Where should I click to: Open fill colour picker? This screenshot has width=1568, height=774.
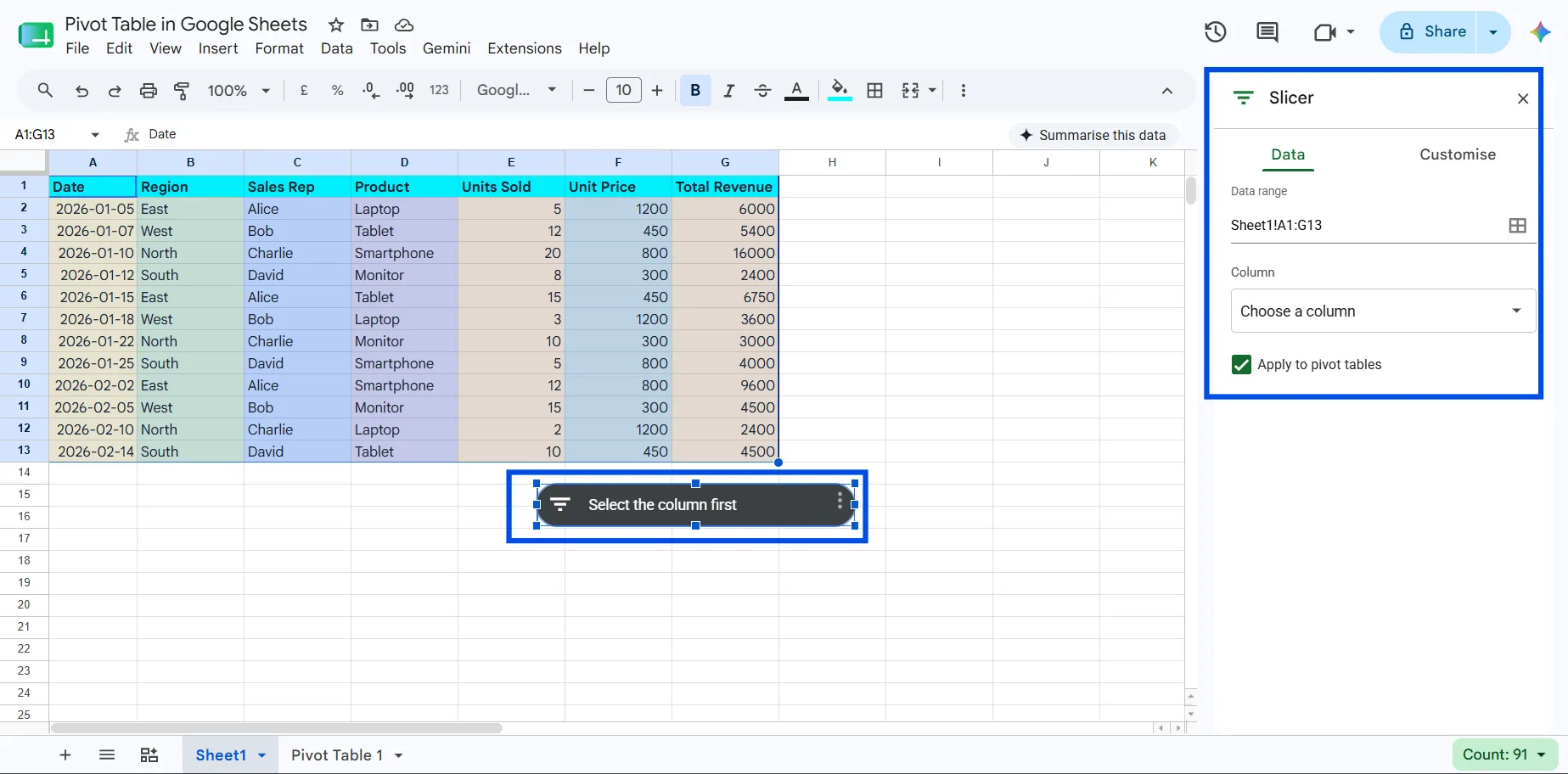(x=840, y=90)
